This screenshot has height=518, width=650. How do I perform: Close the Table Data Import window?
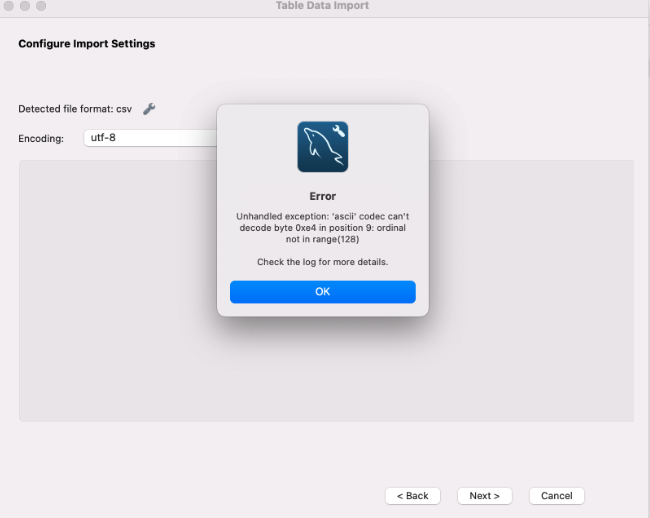click(9, 6)
